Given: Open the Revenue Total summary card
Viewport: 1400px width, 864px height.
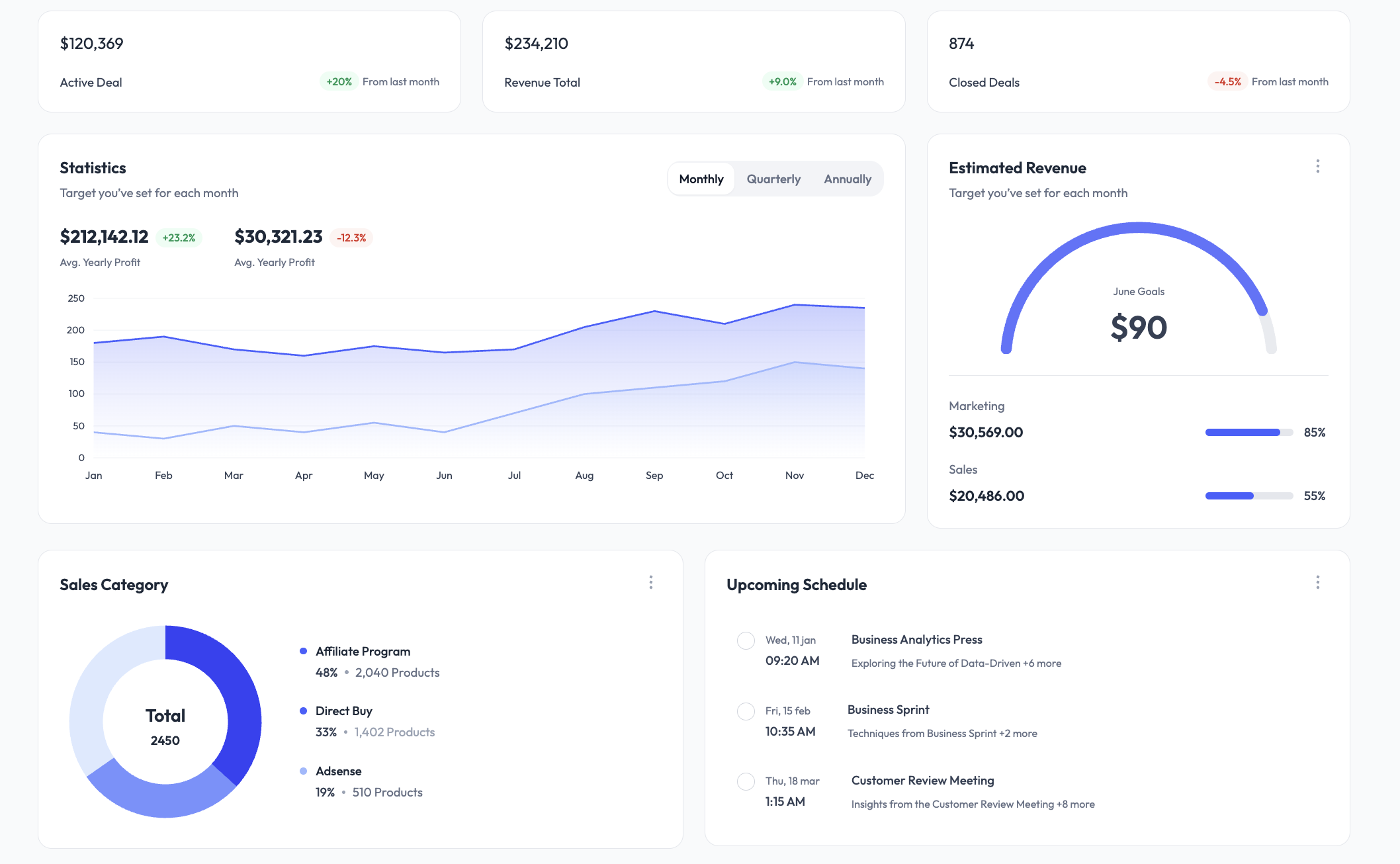Looking at the screenshot, I should pos(693,61).
